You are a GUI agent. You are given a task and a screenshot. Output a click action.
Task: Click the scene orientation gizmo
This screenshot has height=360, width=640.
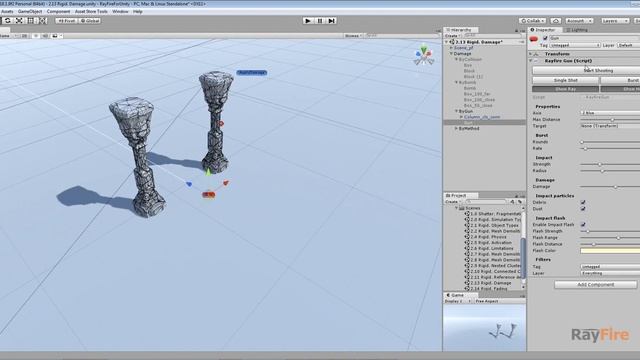pyautogui.click(x=423, y=55)
